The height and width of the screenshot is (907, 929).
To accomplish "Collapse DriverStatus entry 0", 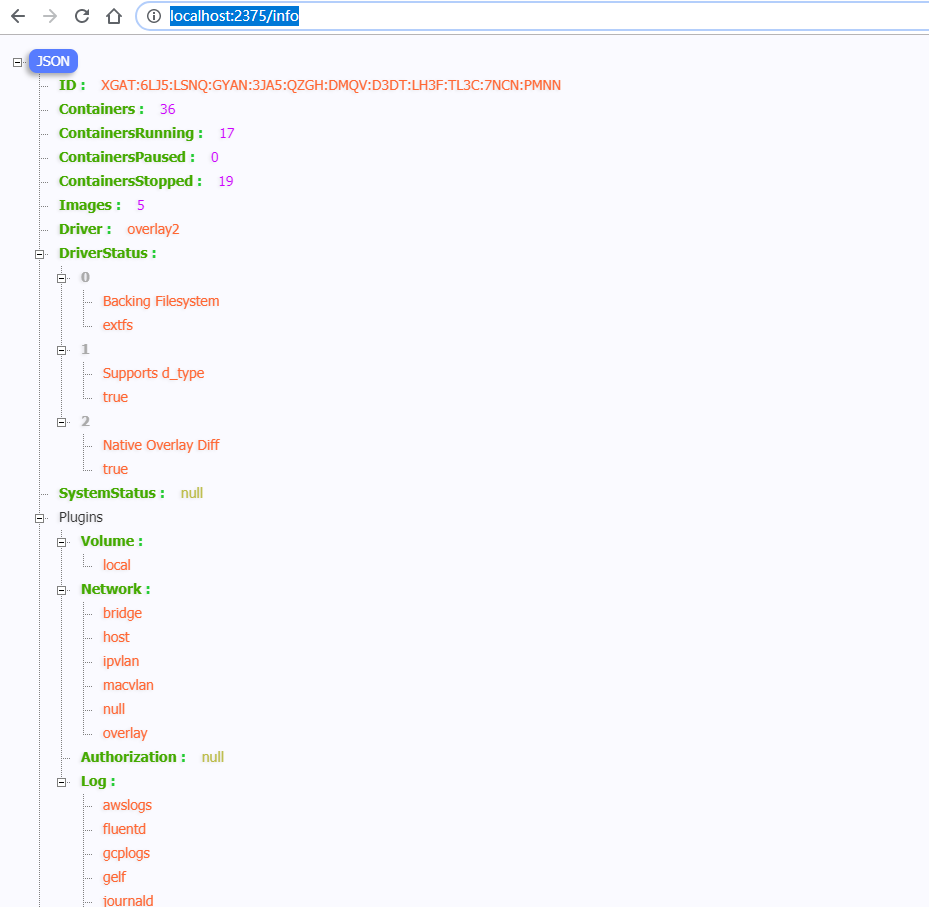I will pyautogui.click(x=62, y=277).
